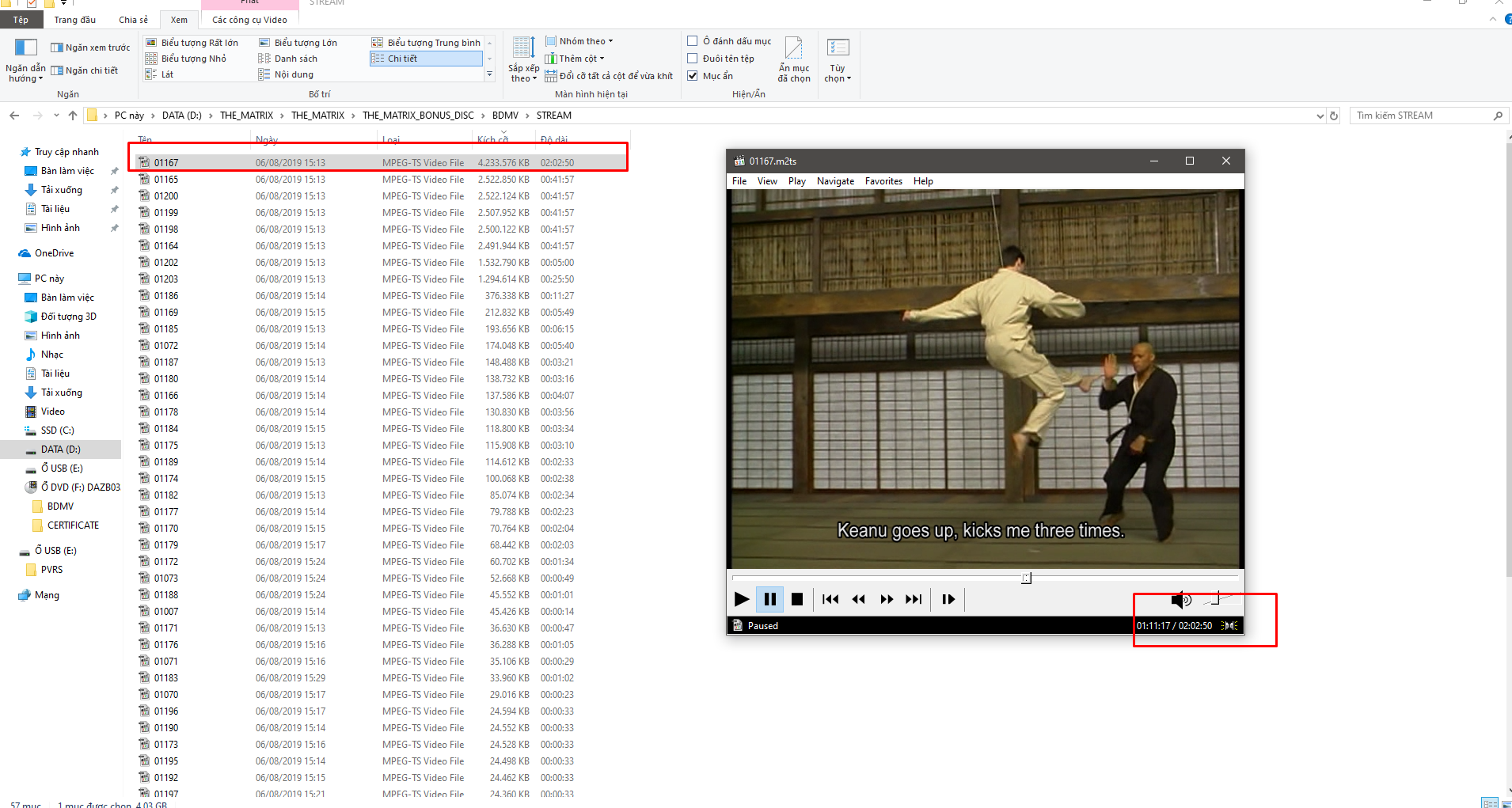Select Nội dung layout option
Screen dimensions: 1512x808
click(287, 74)
